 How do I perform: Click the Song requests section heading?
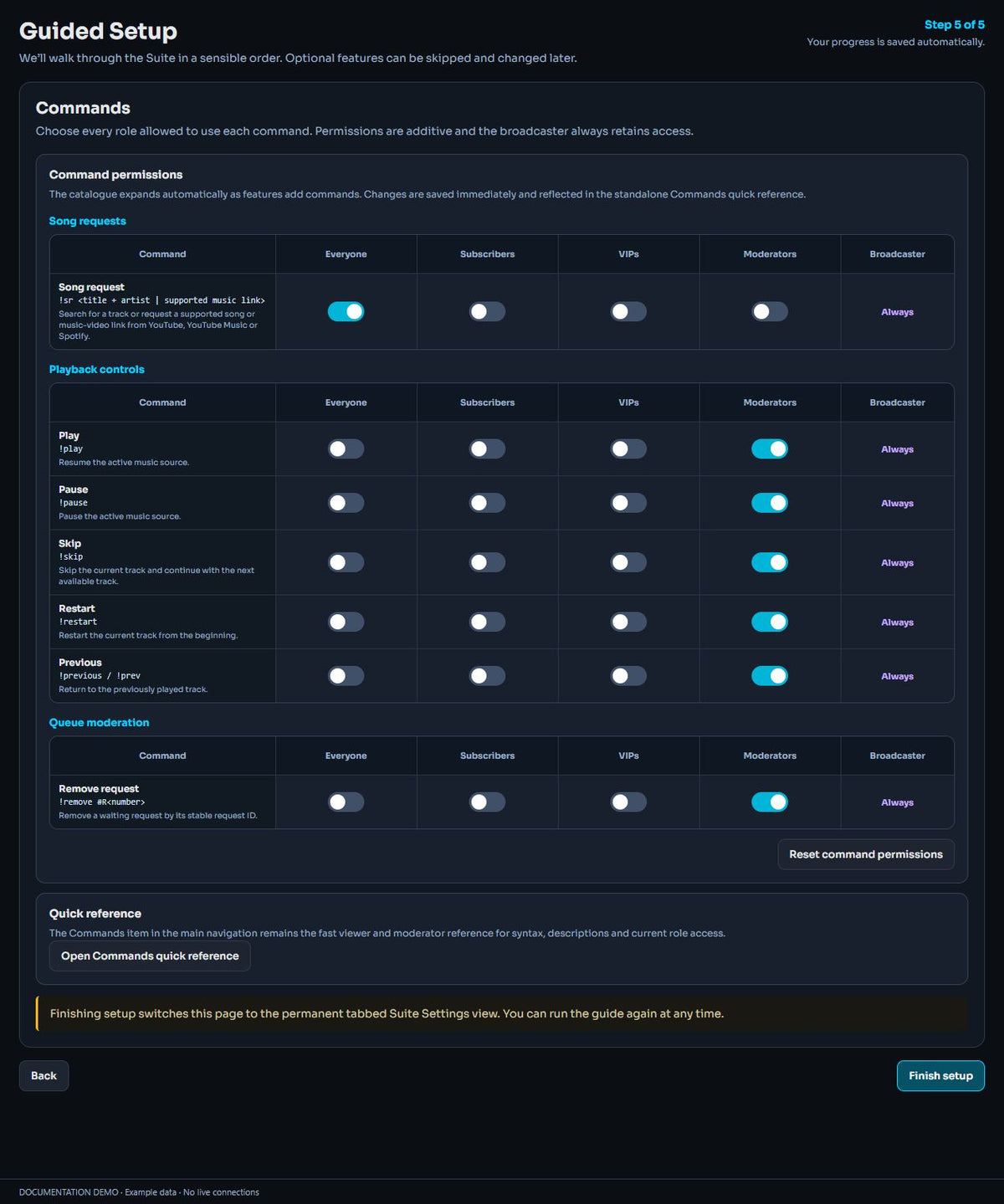[87, 221]
